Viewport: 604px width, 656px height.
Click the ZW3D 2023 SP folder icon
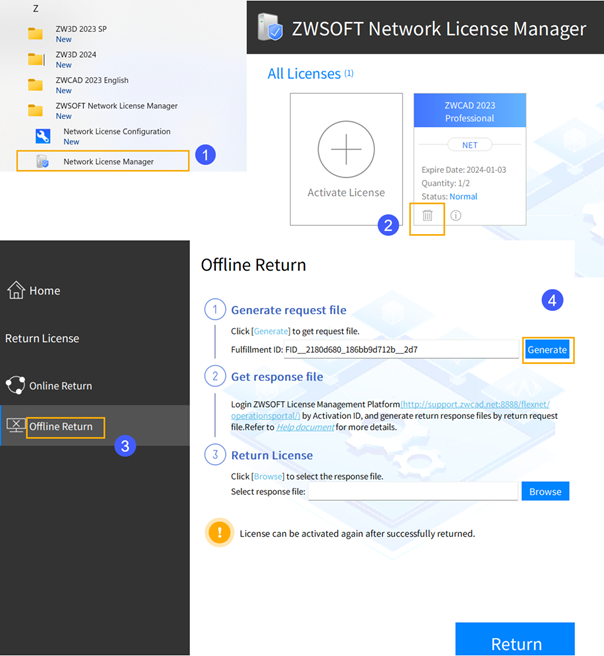point(36,33)
